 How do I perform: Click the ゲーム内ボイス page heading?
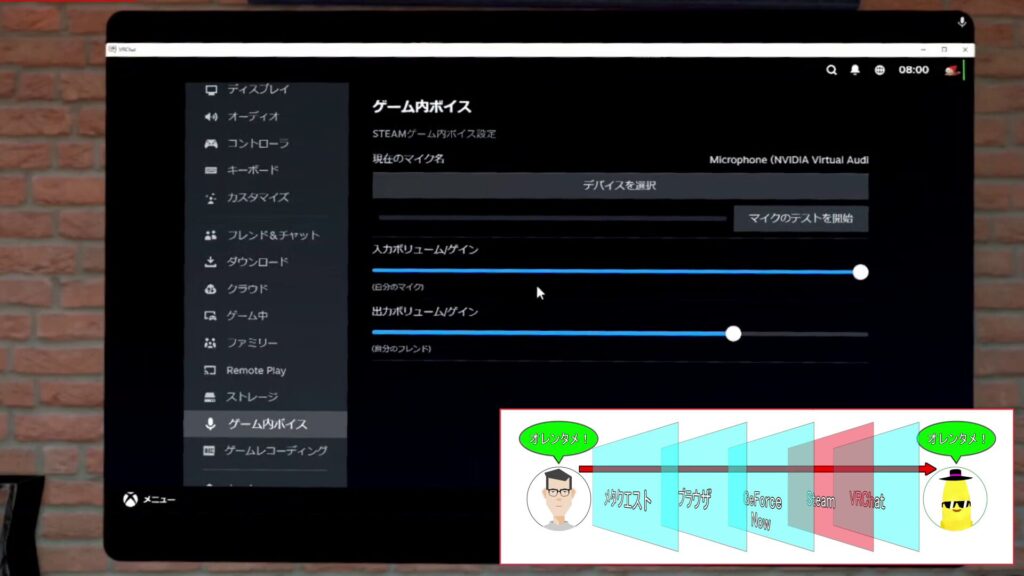pos(422,106)
